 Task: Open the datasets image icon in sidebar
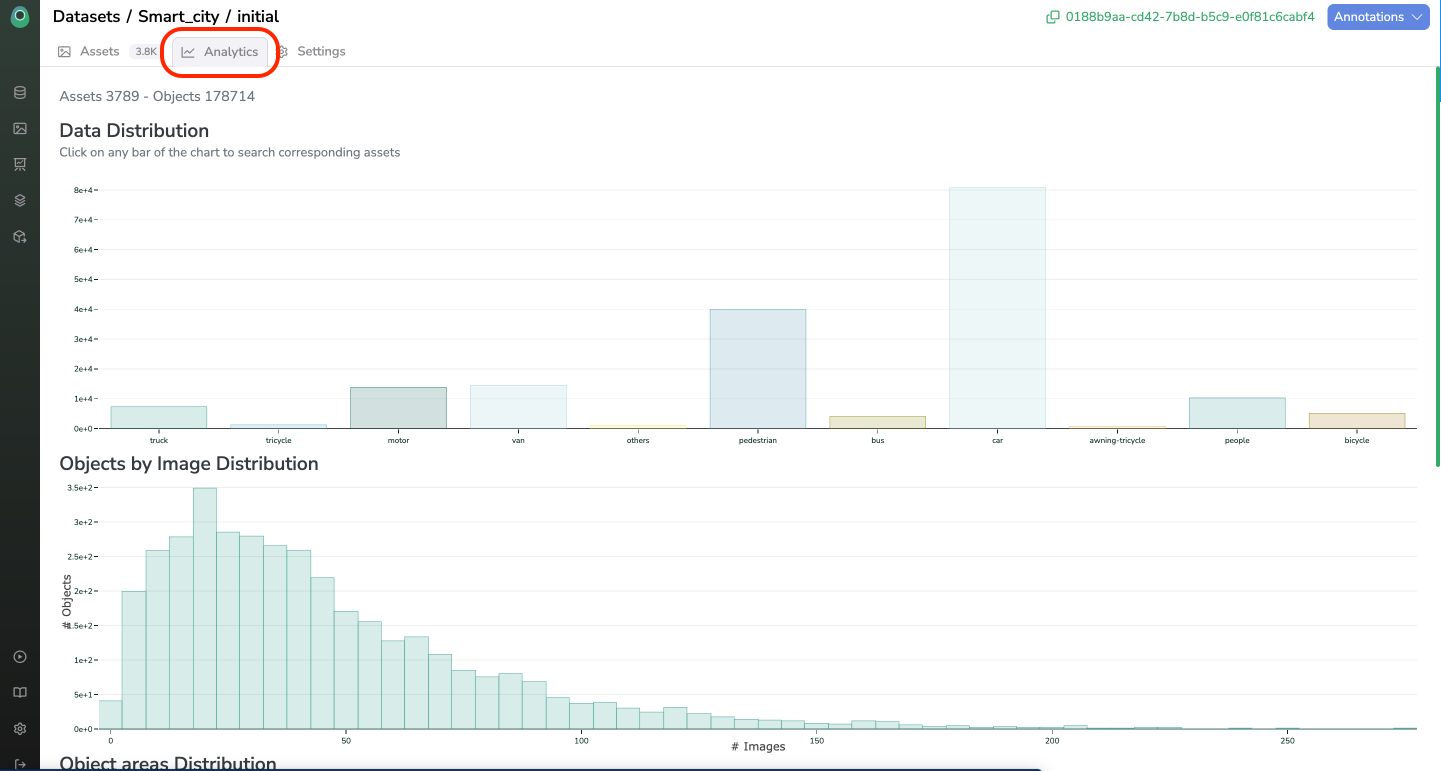point(20,128)
